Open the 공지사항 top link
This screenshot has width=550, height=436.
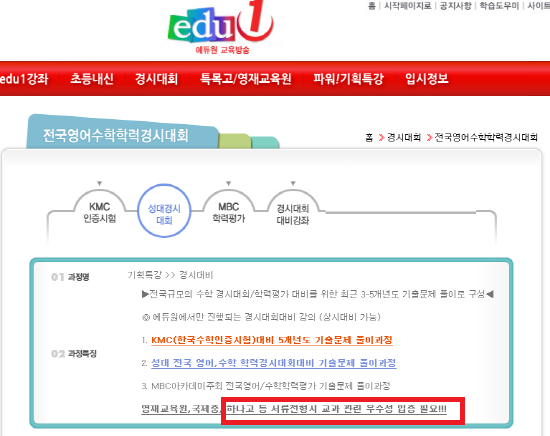tap(455, 6)
